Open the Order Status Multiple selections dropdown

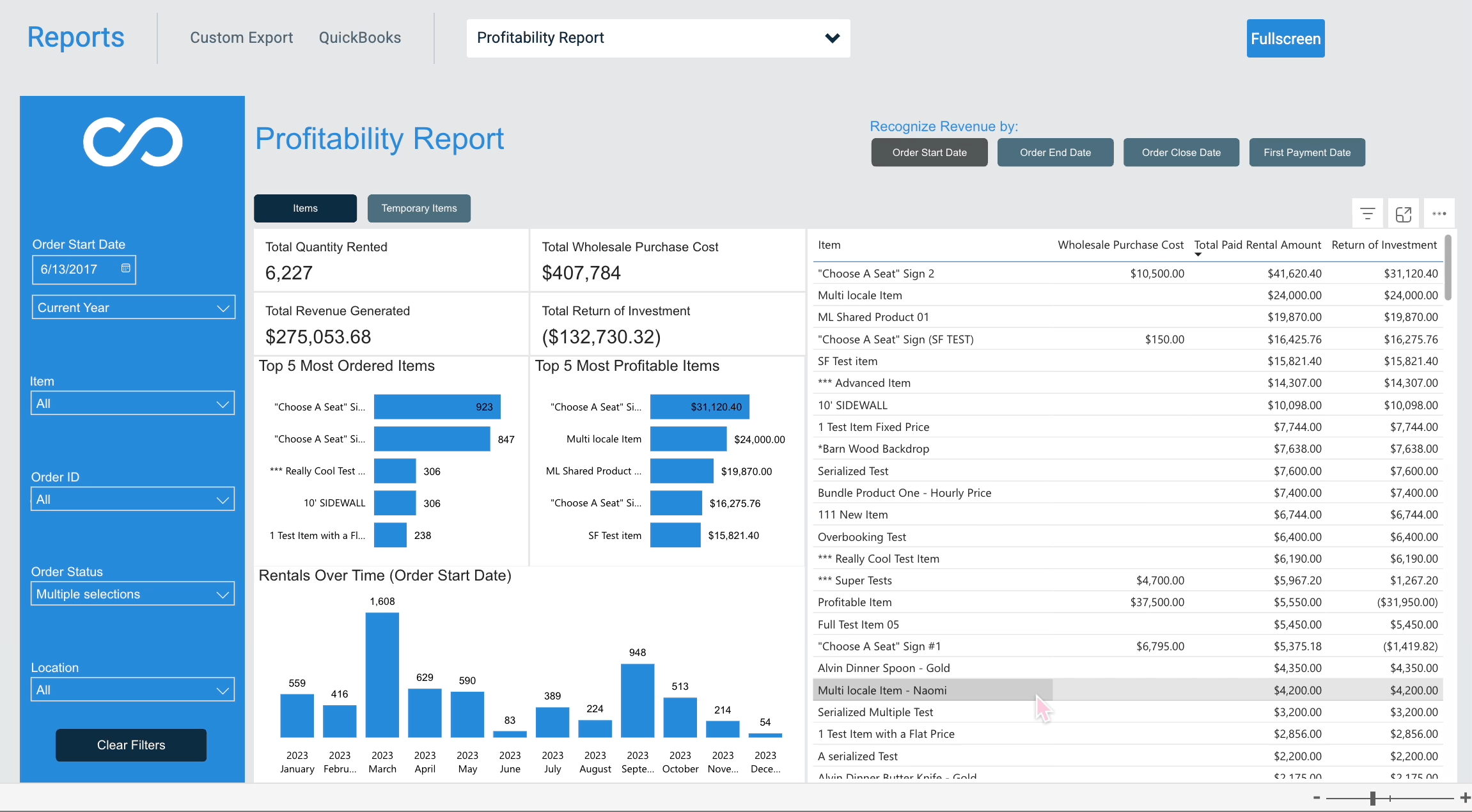pos(133,594)
